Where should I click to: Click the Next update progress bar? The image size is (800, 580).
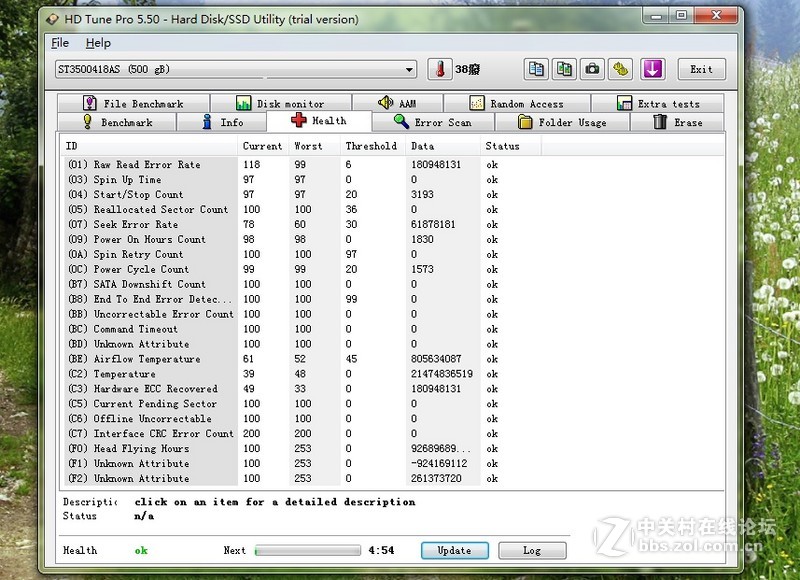tap(307, 551)
